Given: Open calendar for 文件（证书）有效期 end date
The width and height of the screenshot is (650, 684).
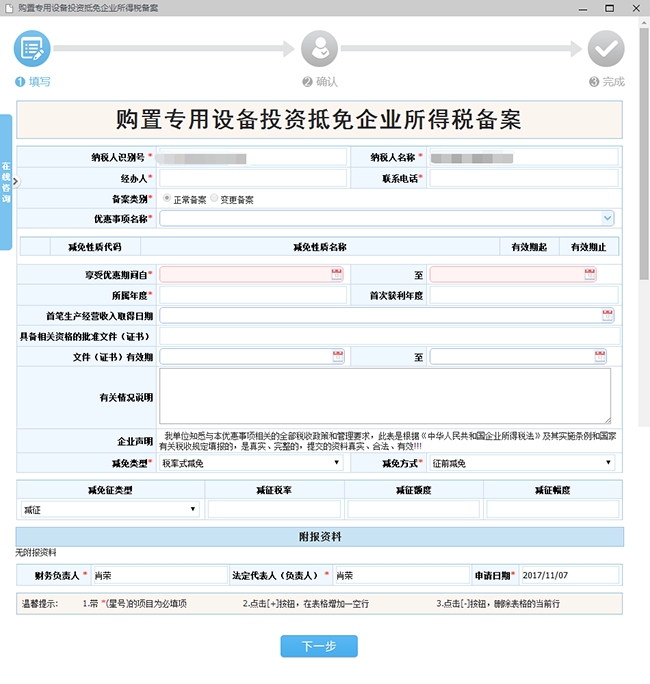Looking at the screenshot, I should click(x=607, y=356).
